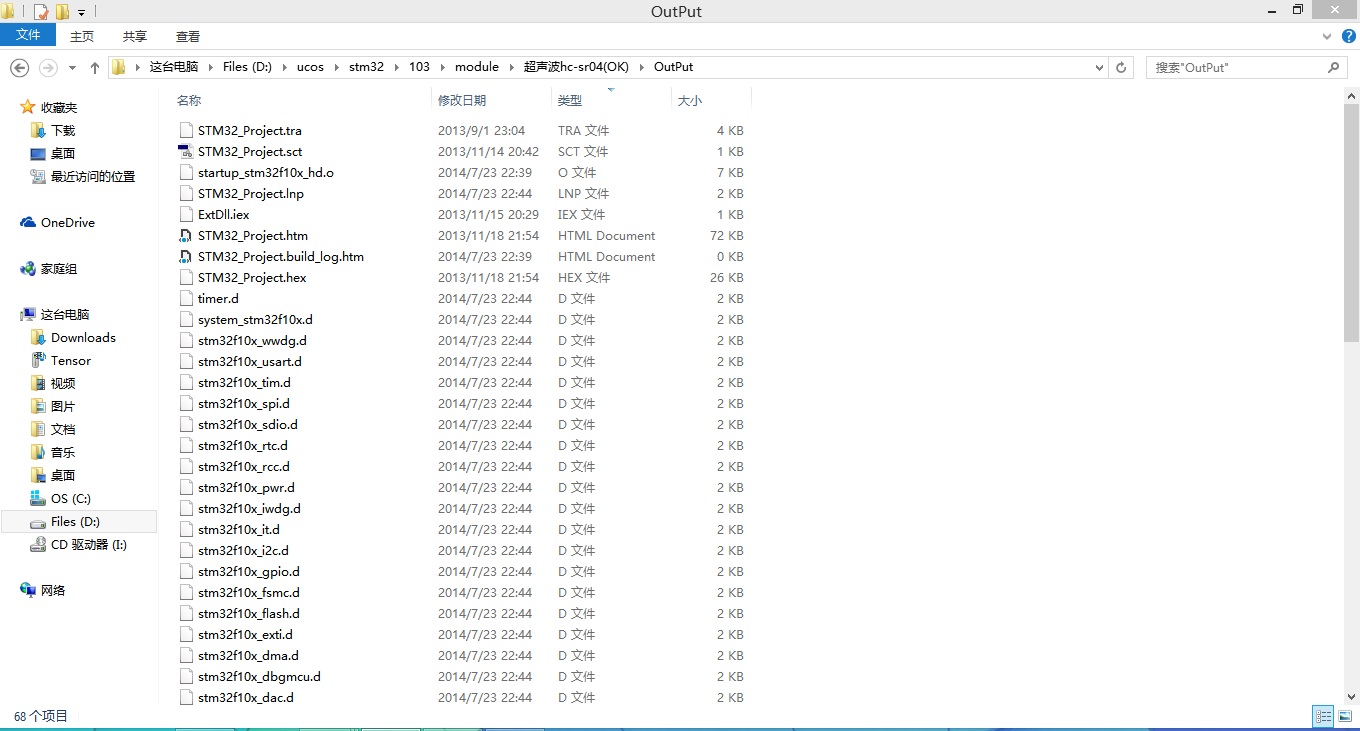Image resolution: width=1360 pixels, height=731 pixels.
Task: Select 收藏夹 star icon in navigation pane
Action: tap(28, 107)
